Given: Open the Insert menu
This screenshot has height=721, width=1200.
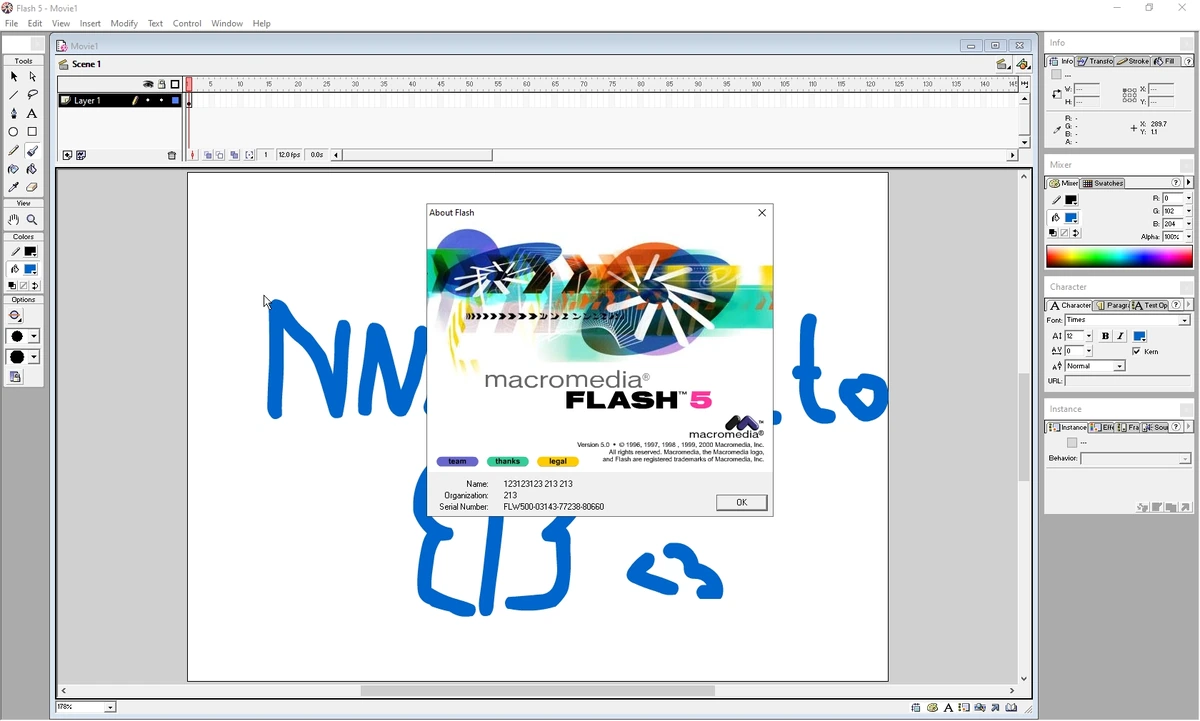Looking at the screenshot, I should [90, 23].
